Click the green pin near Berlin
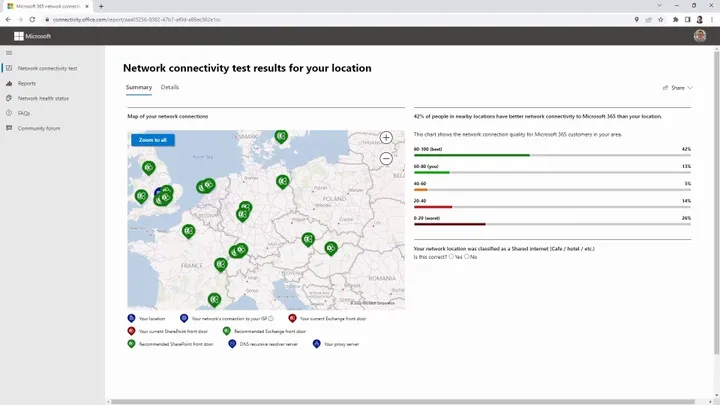720x405 pixels. point(283,181)
